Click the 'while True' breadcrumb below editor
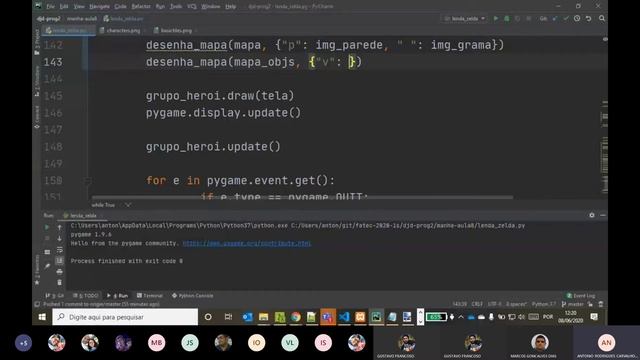This screenshot has height=360, width=640. tap(103, 205)
